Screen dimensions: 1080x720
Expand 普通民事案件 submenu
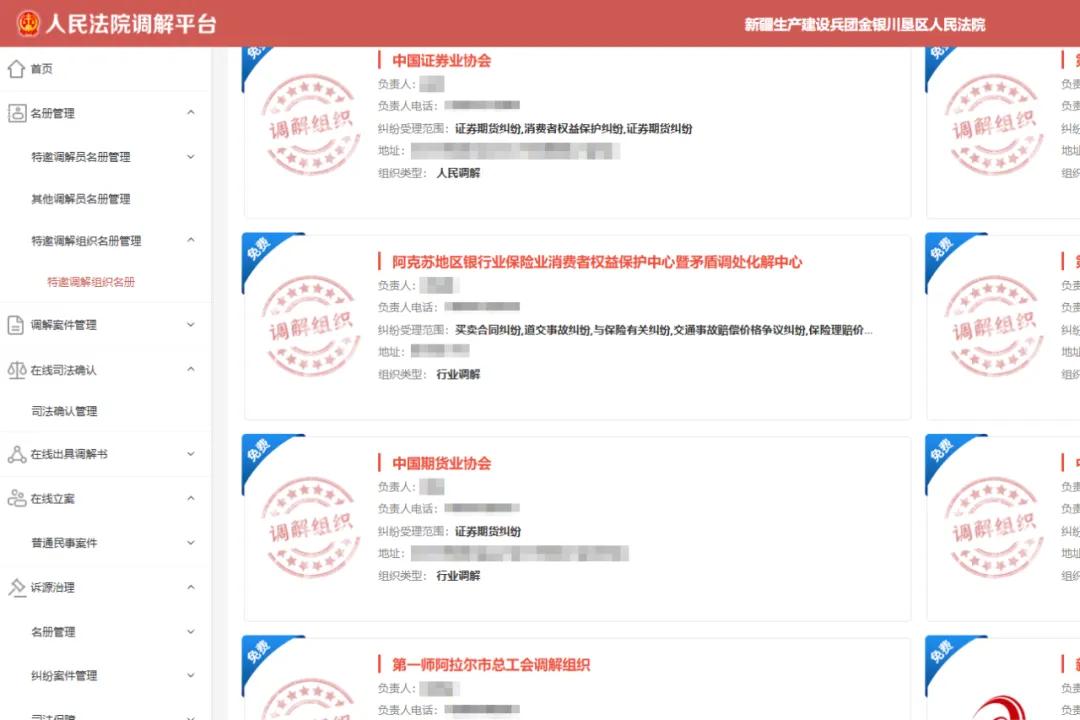point(191,543)
